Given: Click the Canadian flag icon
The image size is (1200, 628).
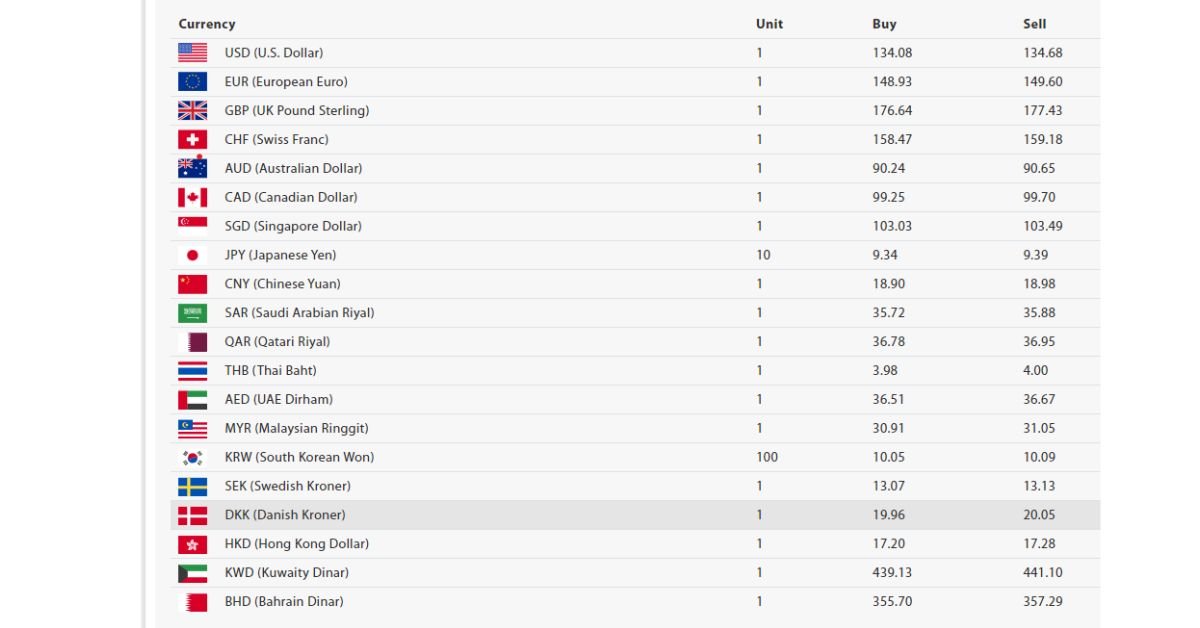Looking at the screenshot, I should (192, 197).
